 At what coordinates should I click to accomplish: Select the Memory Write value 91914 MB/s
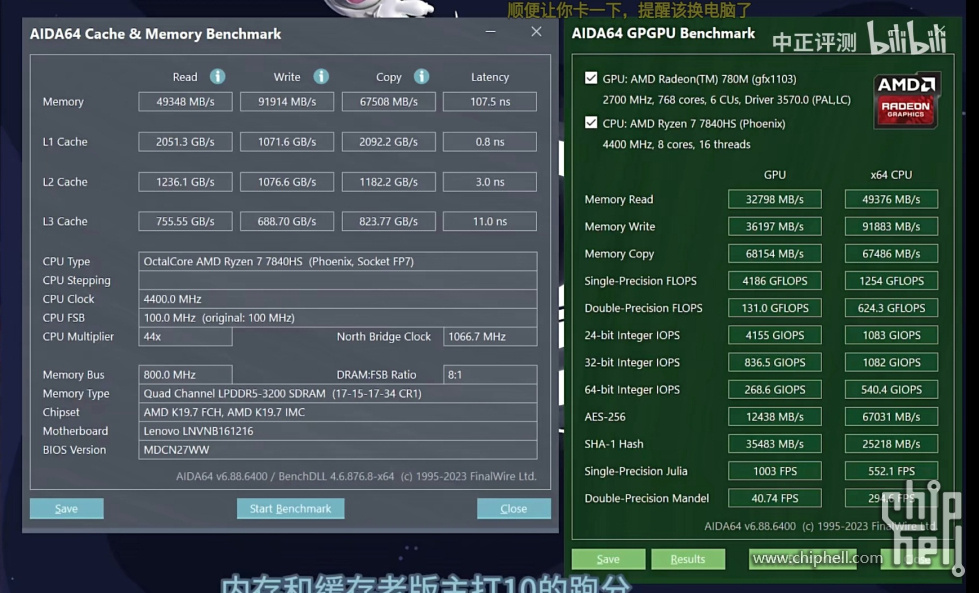[287, 102]
